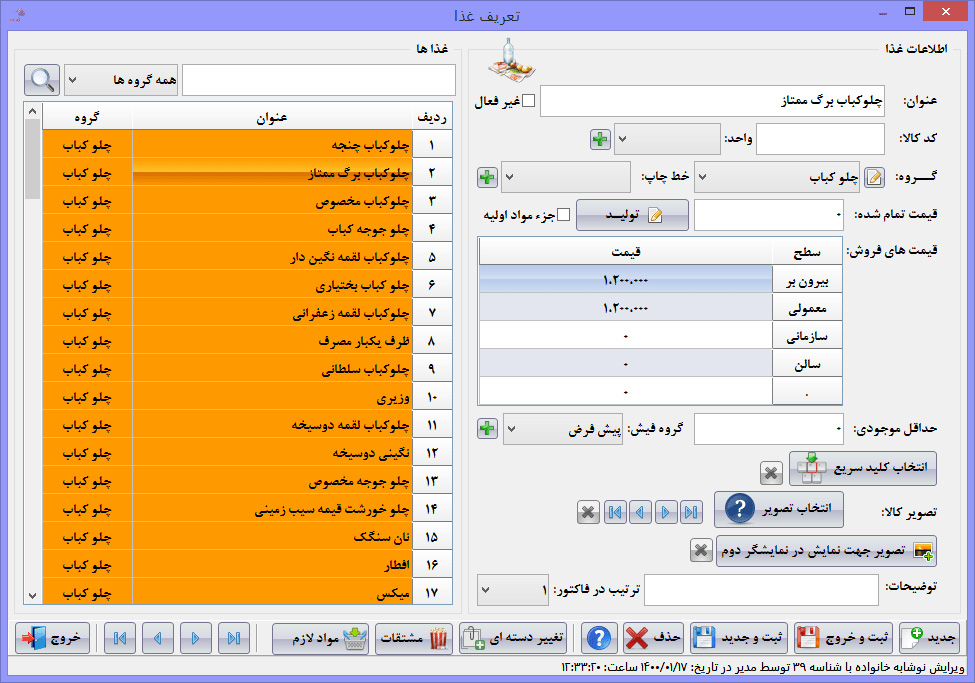Image resolution: width=975 pixels, height=683 pixels.
Task: Select row ظرف یکبار مصرف in food list
Action: (247, 340)
